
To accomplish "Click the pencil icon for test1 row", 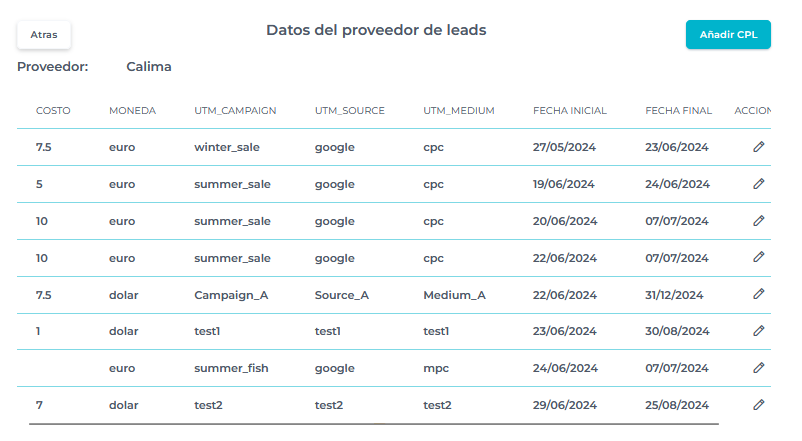I will (759, 331).
